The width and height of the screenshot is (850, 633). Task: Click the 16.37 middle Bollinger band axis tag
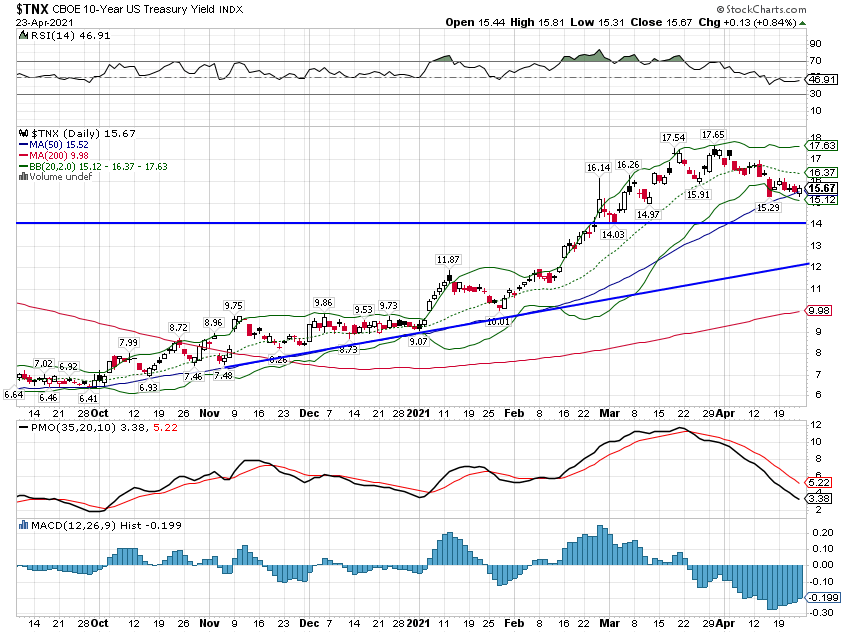pyautogui.click(x=823, y=172)
